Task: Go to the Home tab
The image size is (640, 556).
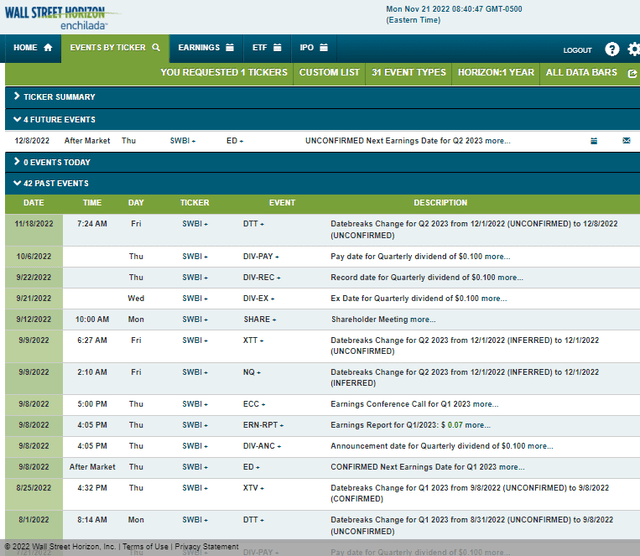Action: pyautogui.click(x=33, y=48)
